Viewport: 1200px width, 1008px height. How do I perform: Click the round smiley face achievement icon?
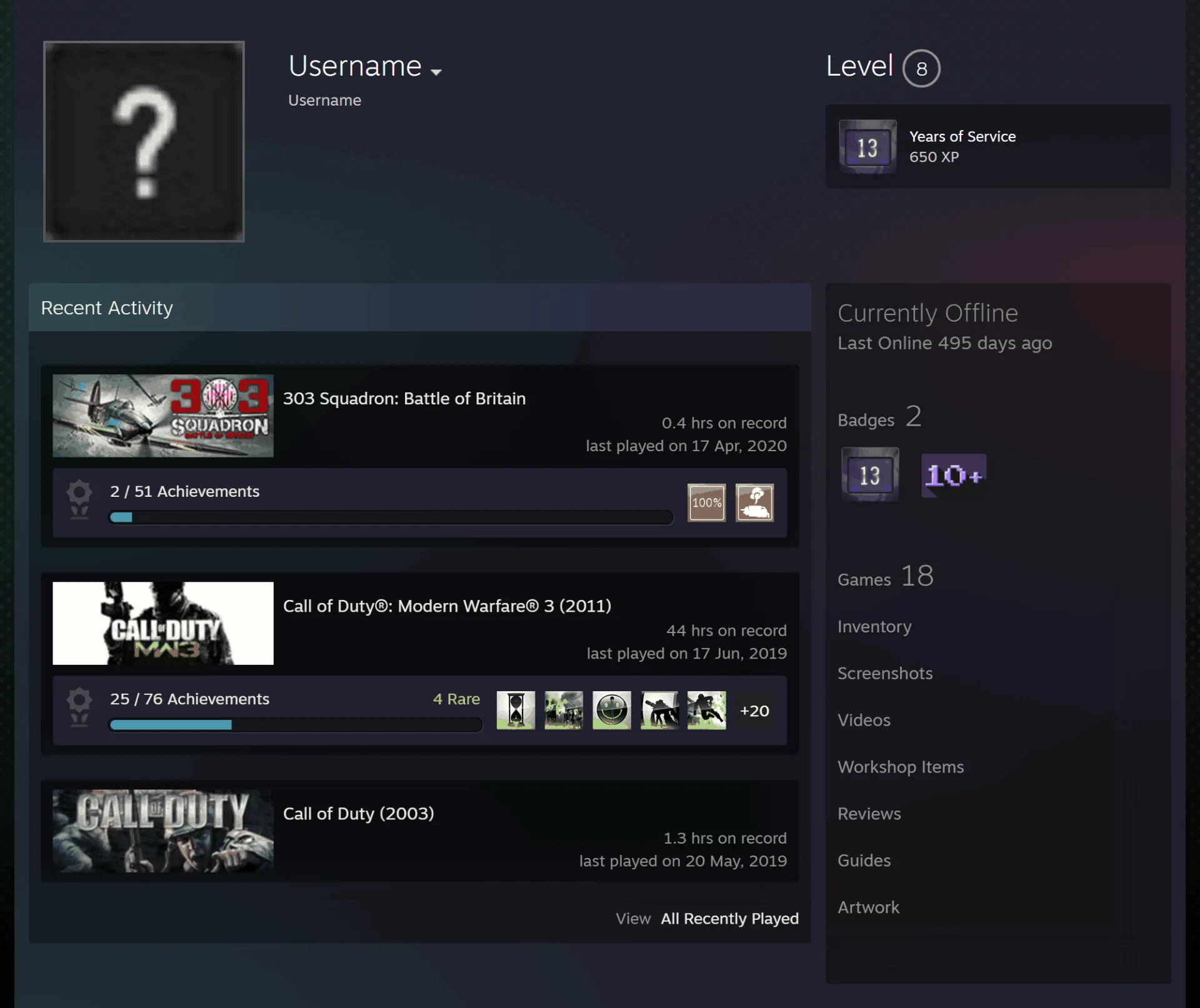coord(611,710)
